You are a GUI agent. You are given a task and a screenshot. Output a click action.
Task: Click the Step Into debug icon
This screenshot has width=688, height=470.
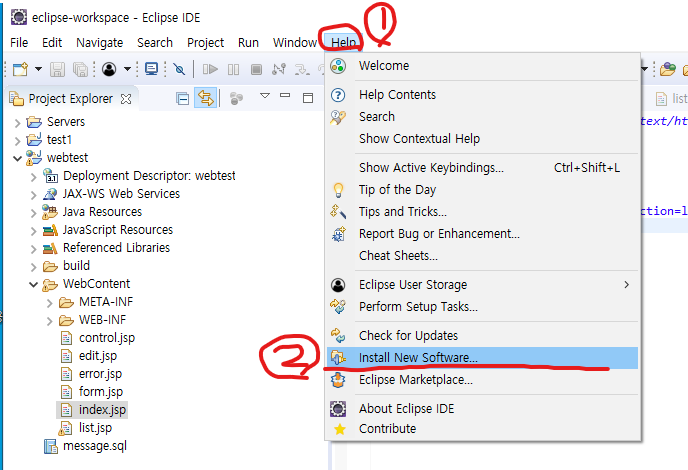coord(302,69)
